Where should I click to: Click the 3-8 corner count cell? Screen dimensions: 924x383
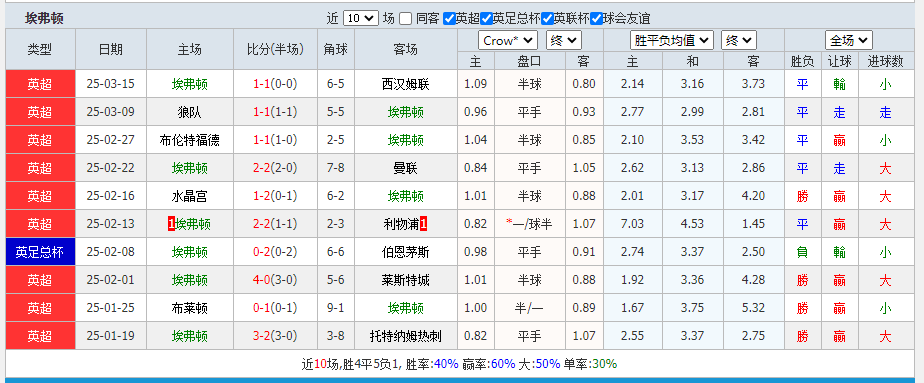[335, 336]
